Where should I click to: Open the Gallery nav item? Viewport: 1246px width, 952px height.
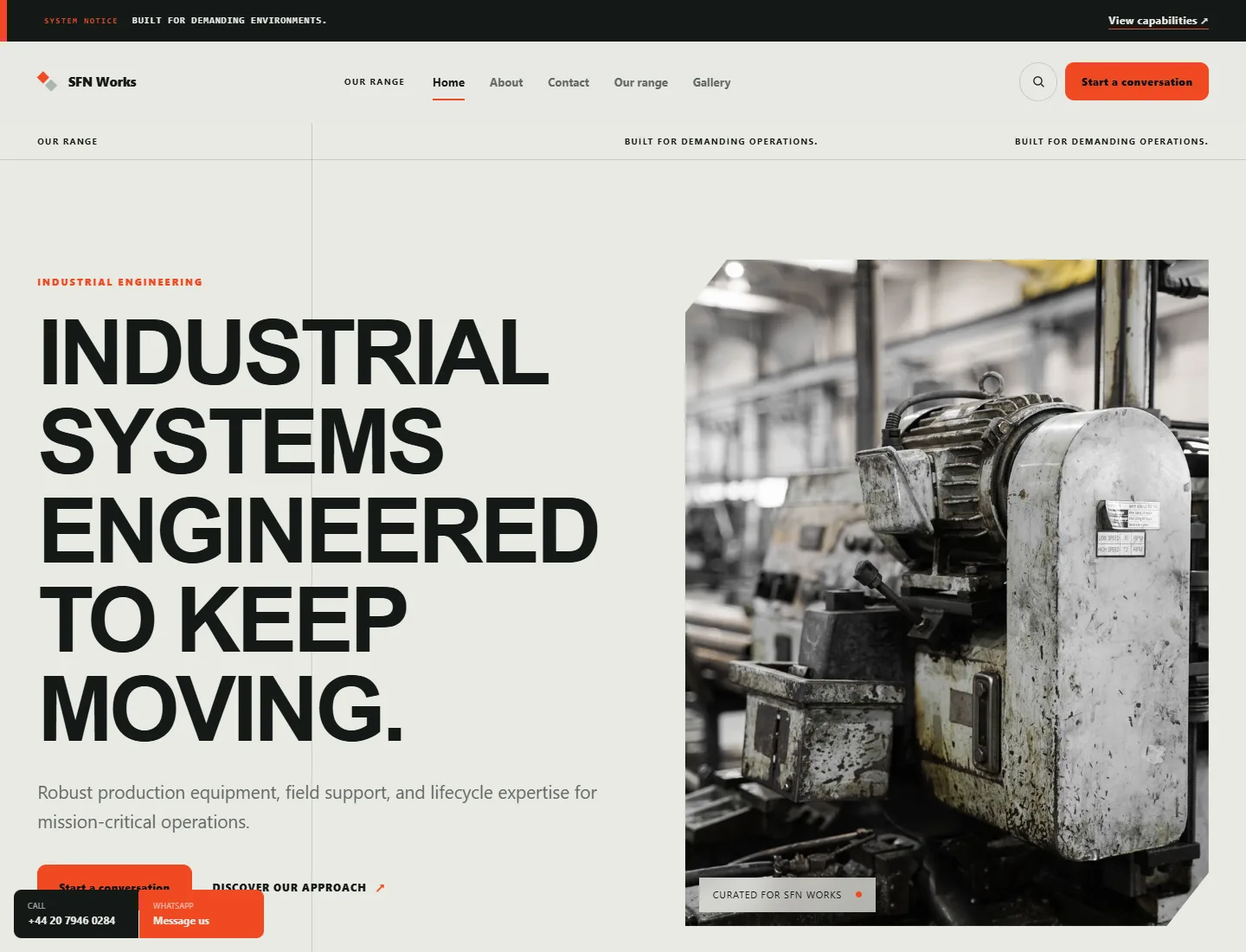coord(711,82)
